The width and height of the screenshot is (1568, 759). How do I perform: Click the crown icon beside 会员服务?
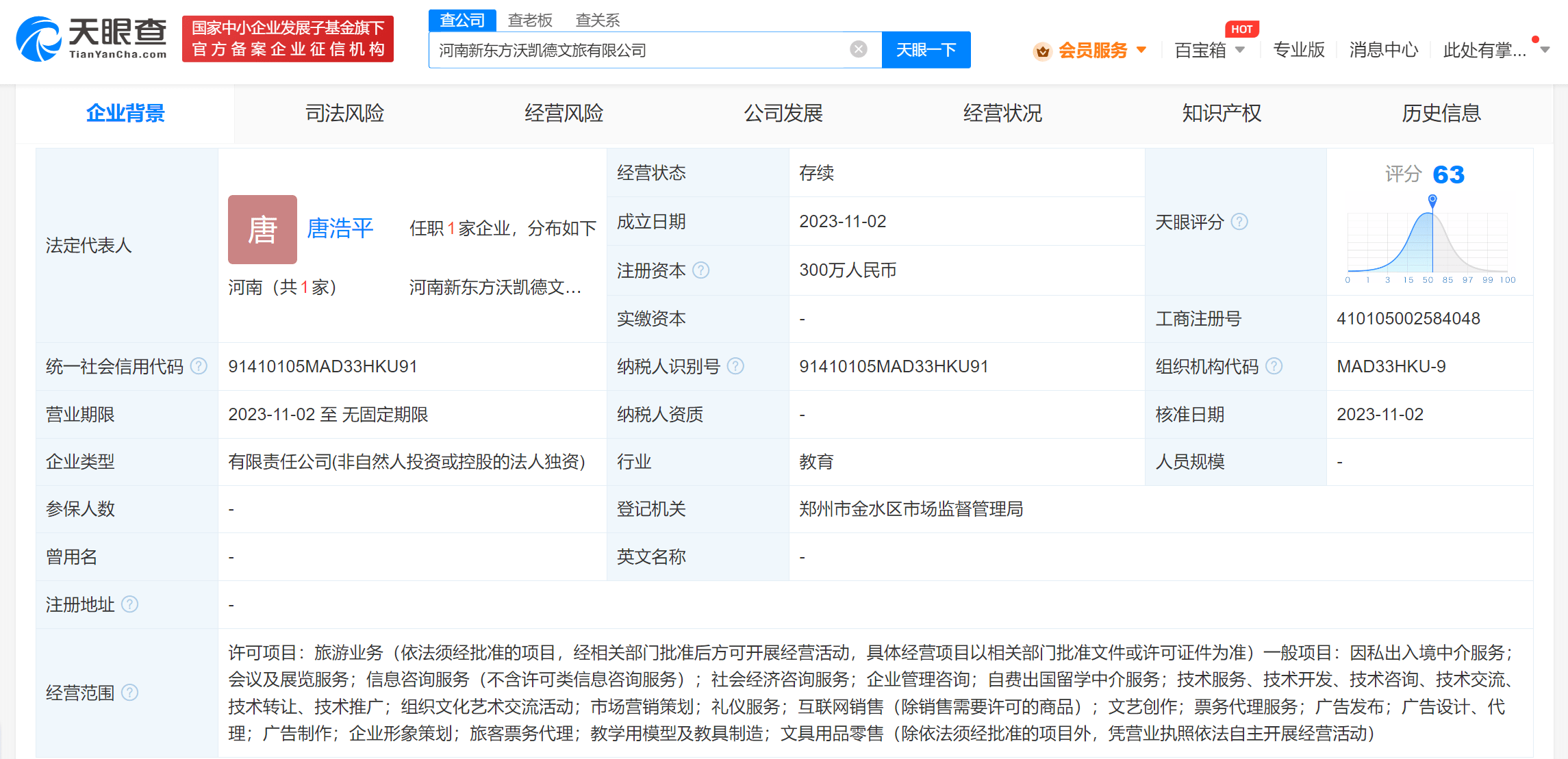(x=1042, y=51)
